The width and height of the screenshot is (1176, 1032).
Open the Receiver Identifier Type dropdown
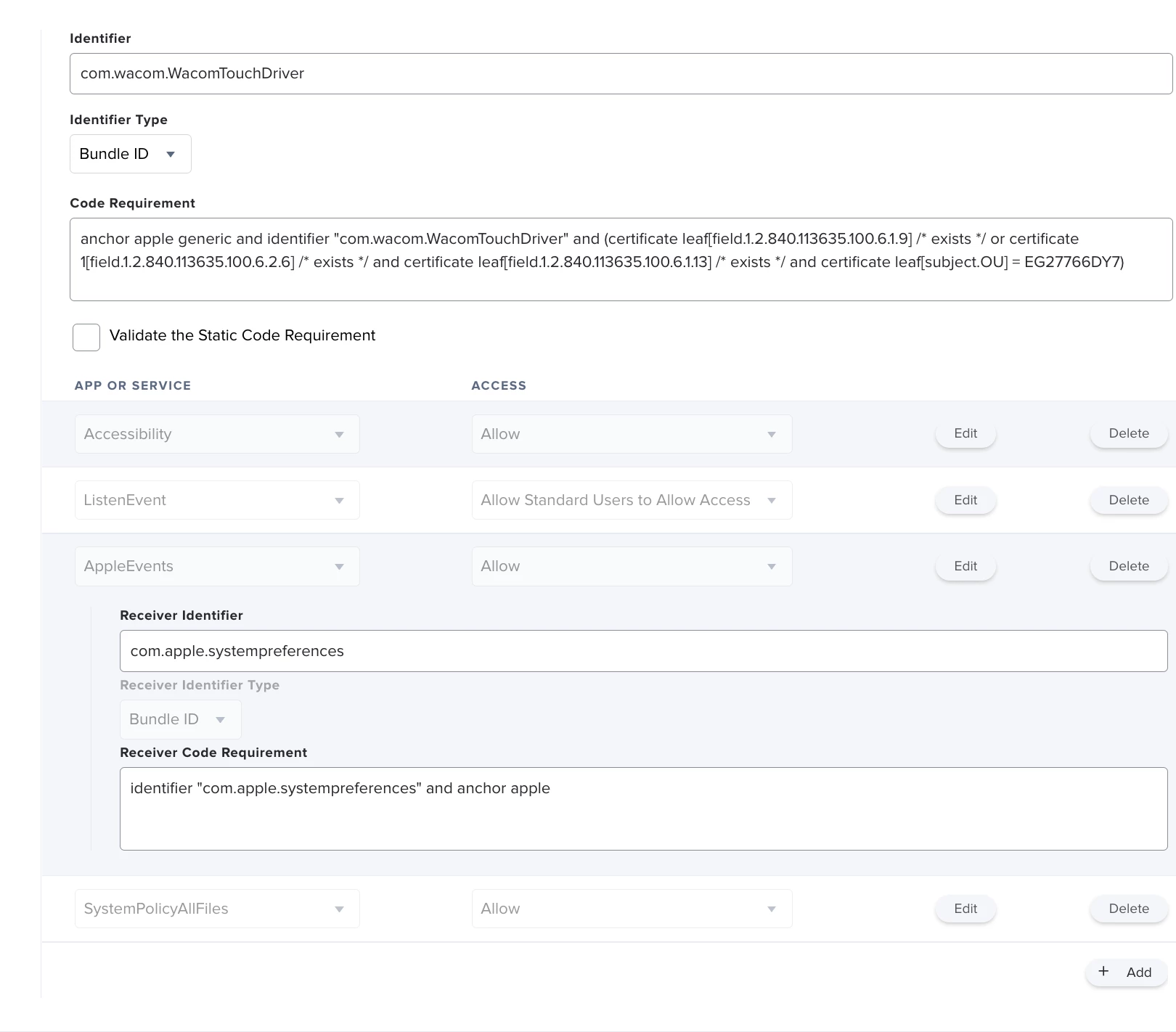pos(180,719)
